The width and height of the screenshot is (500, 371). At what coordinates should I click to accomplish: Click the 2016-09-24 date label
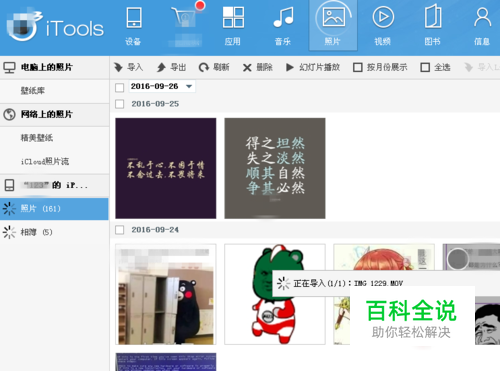155,230
